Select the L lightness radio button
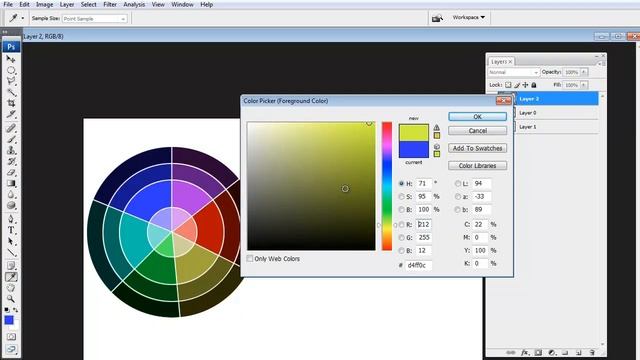Screen dimensions: 640x360 (x=458, y=184)
